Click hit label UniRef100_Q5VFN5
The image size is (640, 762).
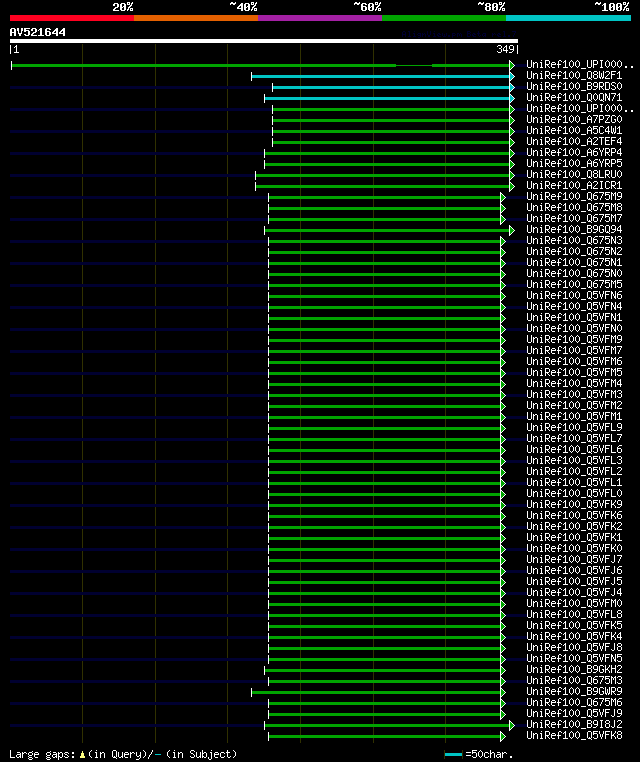574,658
